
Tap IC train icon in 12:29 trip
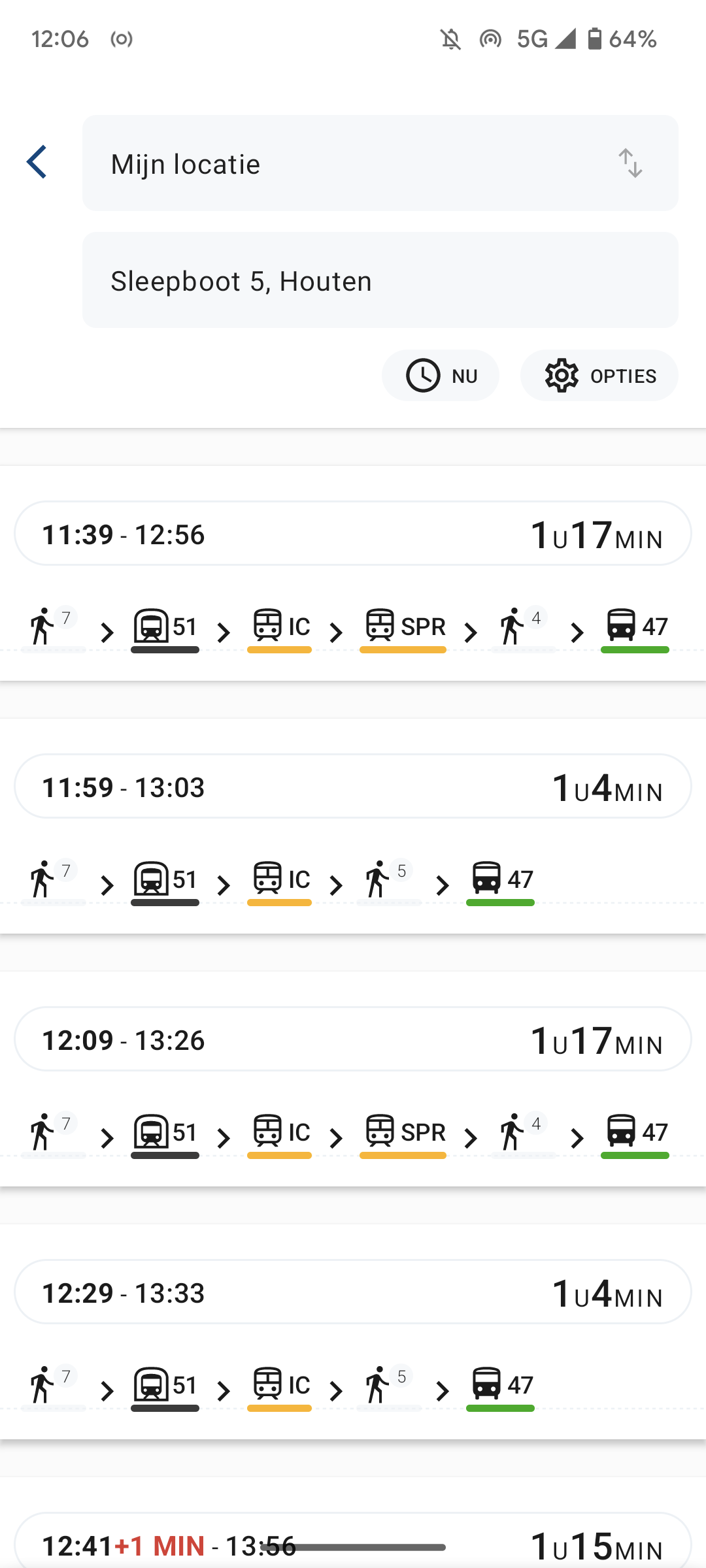pyautogui.click(x=268, y=1384)
